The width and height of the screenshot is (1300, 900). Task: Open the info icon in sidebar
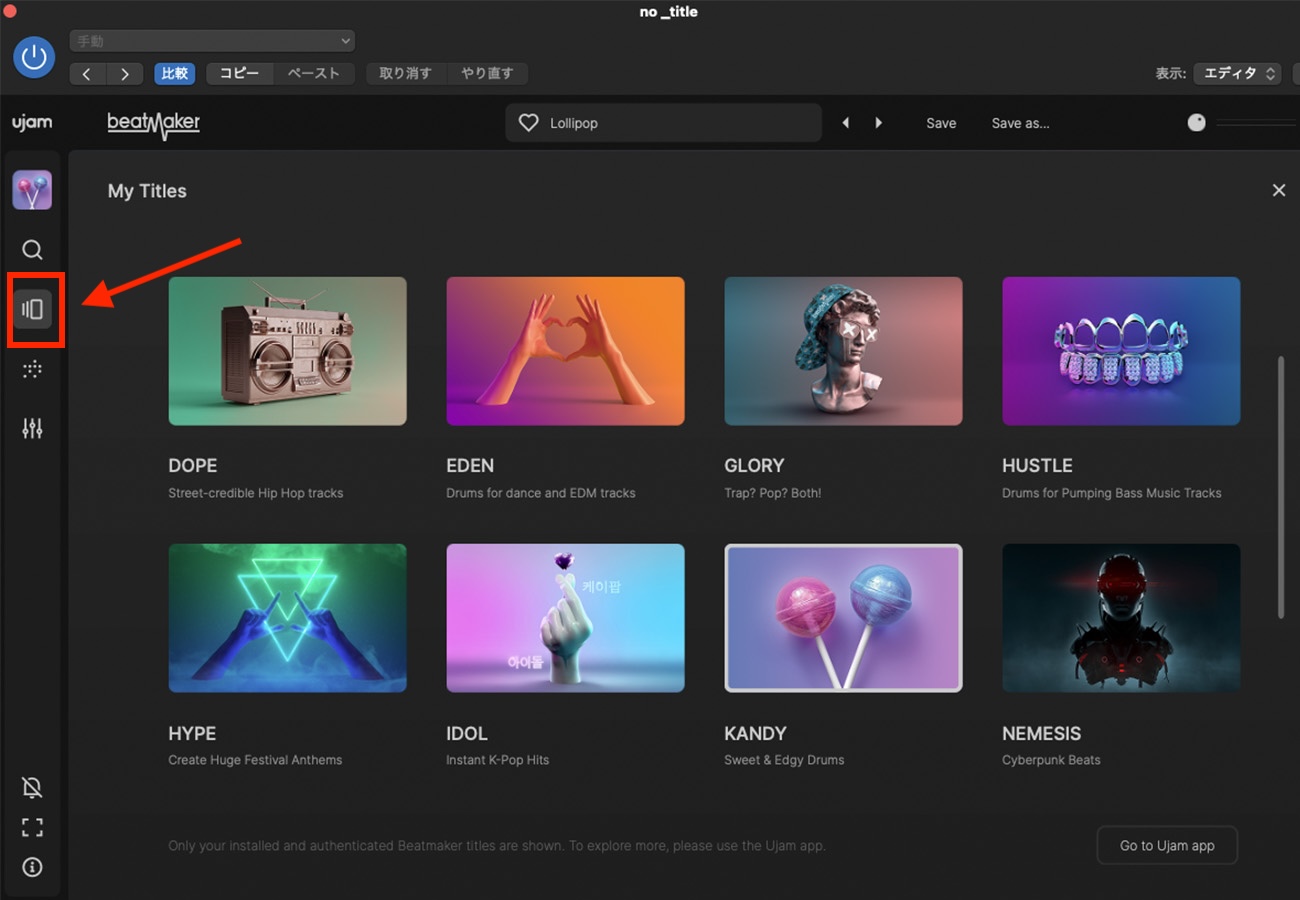pyautogui.click(x=32, y=867)
